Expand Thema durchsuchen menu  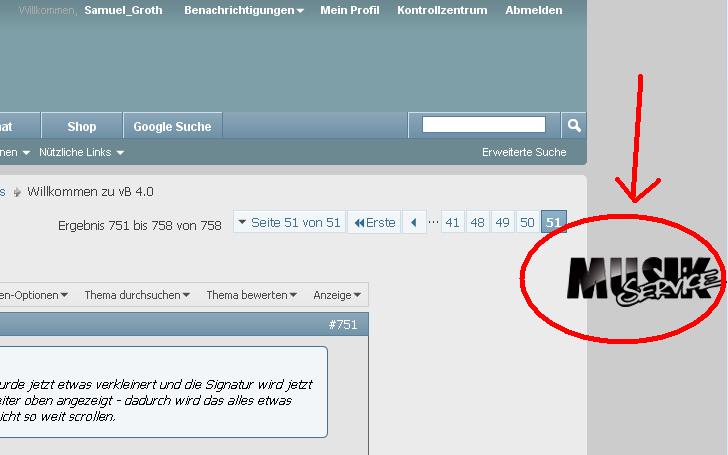click(137, 295)
